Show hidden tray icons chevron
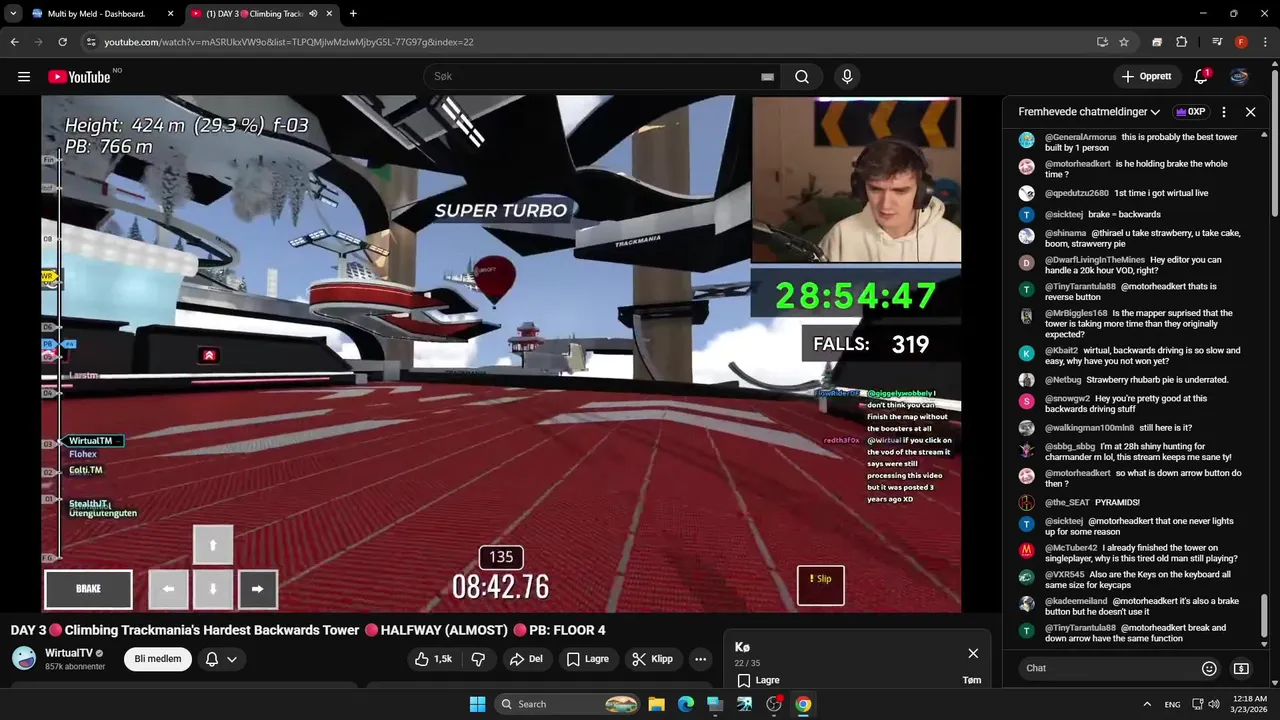The width and height of the screenshot is (1280, 720). 1147,704
